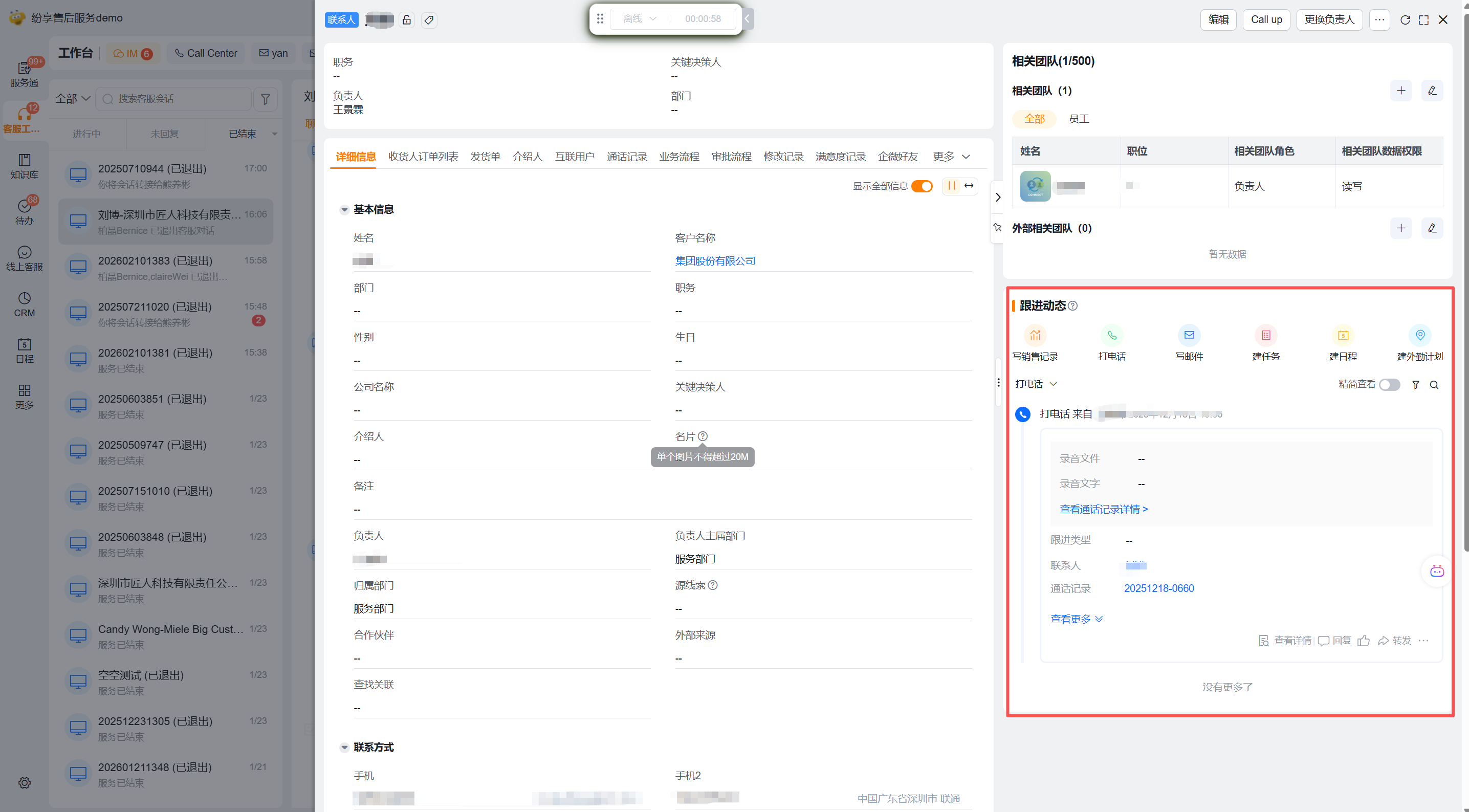The image size is (1469, 812).
Task: Toggle double-column layout button
Action: (951, 186)
